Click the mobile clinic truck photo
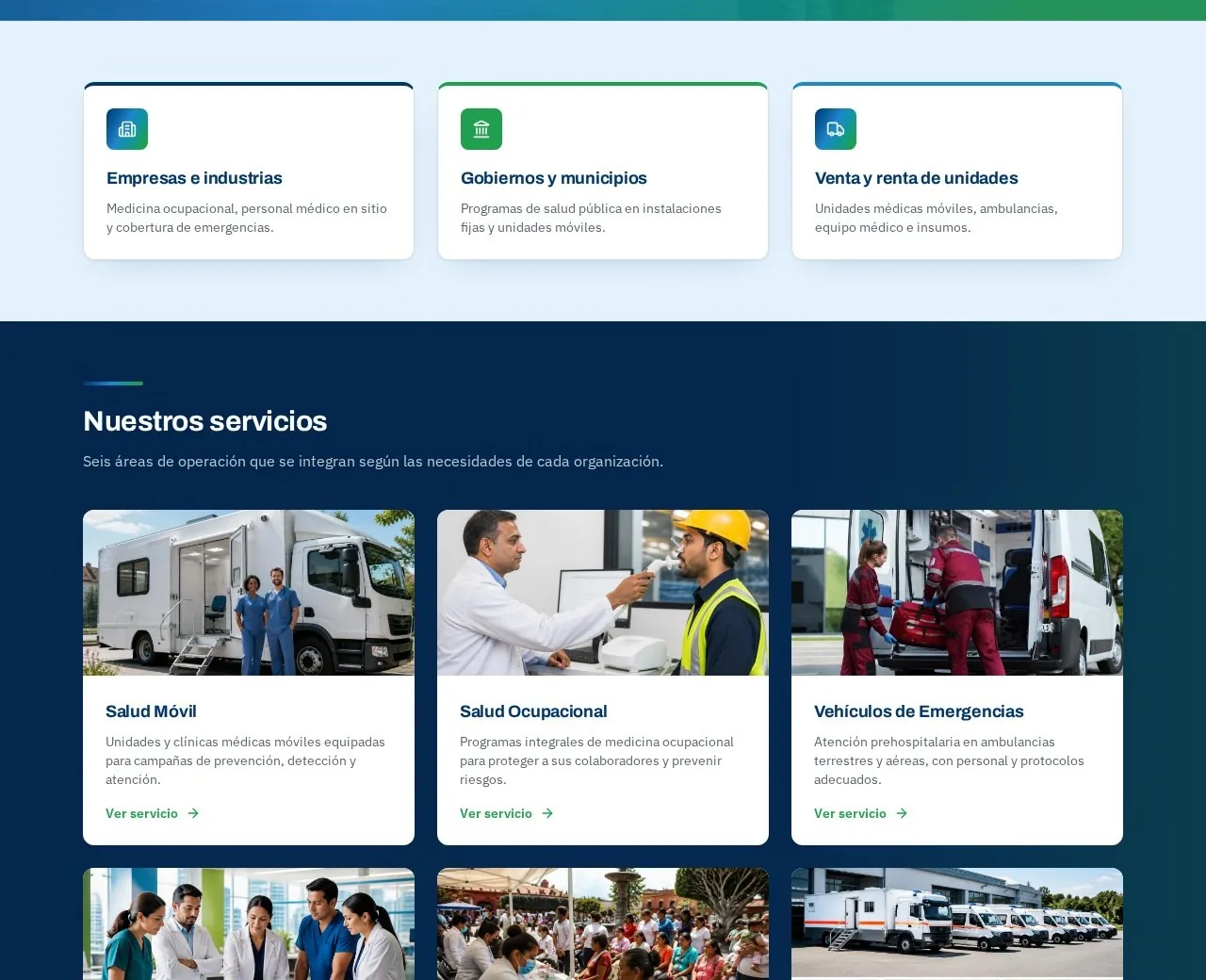This screenshot has height=980, width=1206. (x=249, y=593)
